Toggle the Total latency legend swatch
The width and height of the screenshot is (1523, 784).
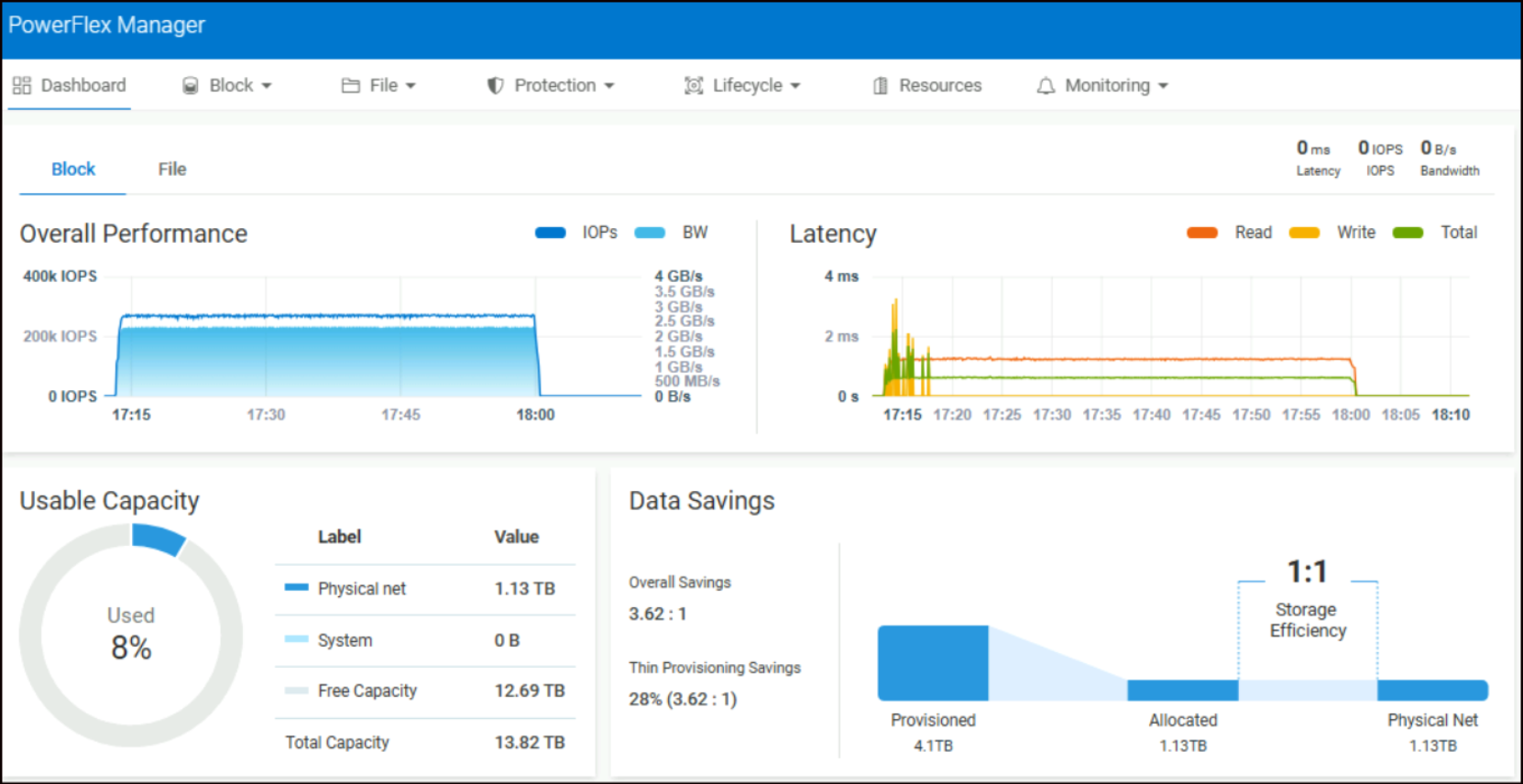[x=1408, y=233]
